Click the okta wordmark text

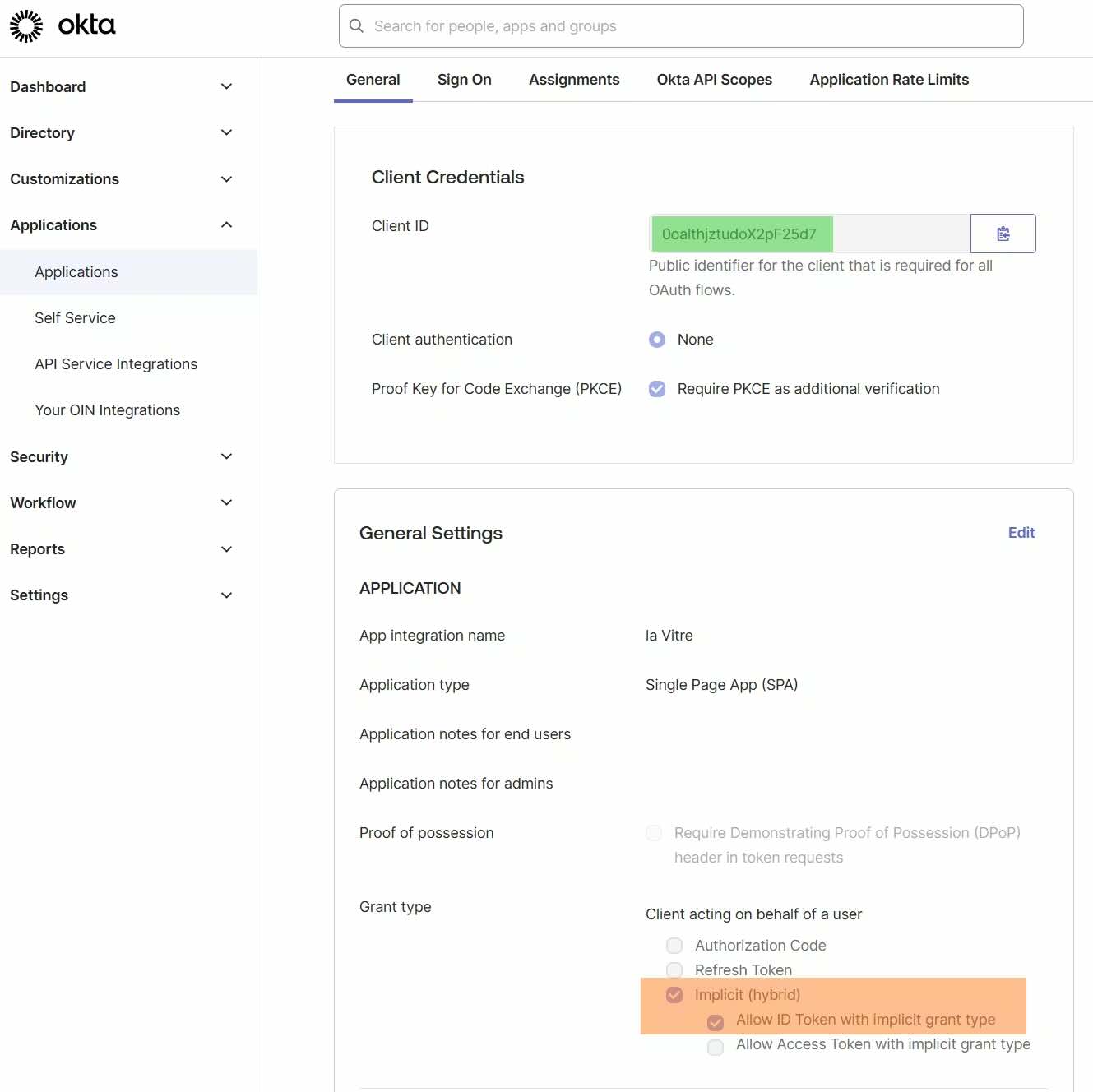86,25
